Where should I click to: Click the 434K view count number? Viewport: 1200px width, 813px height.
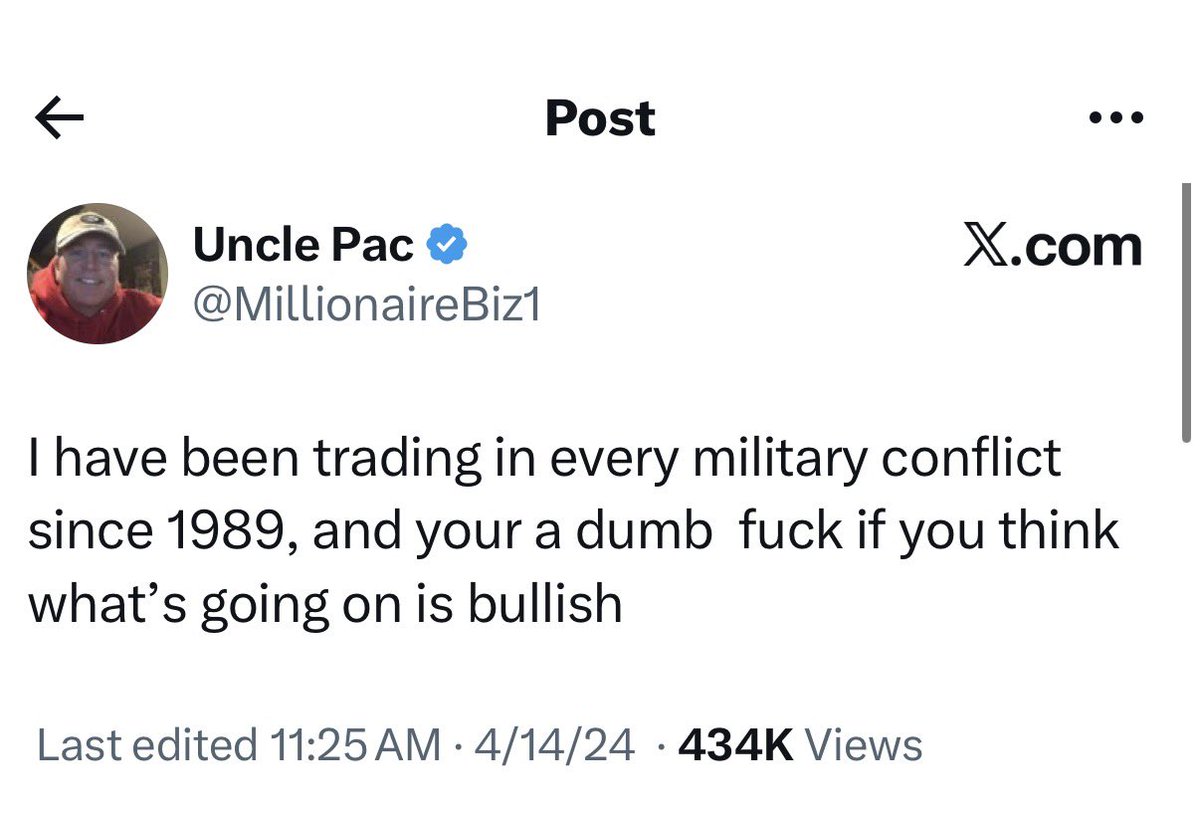tap(735, 745)
